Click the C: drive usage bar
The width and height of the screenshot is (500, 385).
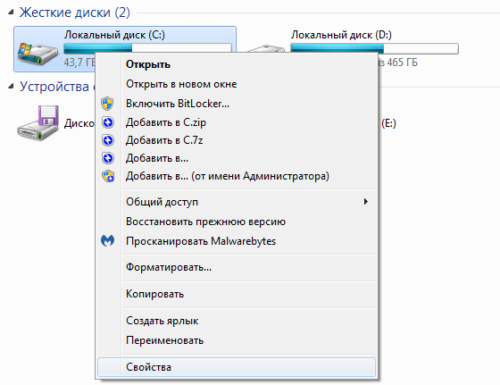click(148, 48)
